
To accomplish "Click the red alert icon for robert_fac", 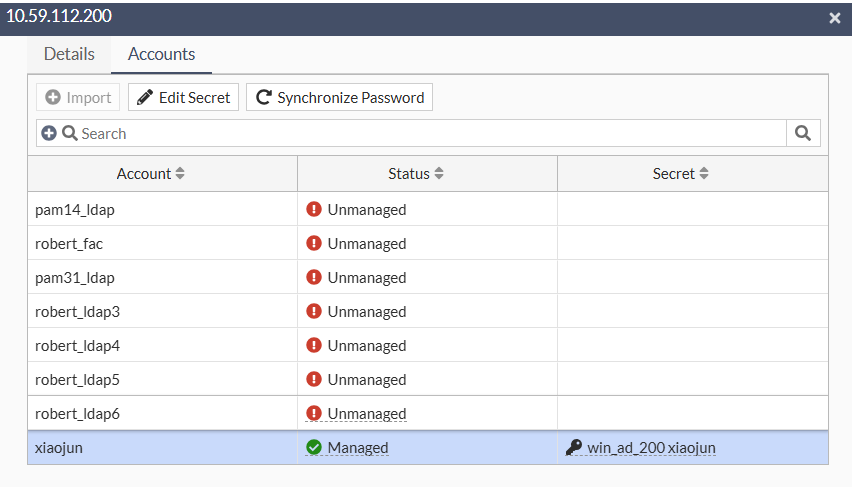I will [314, 243].
